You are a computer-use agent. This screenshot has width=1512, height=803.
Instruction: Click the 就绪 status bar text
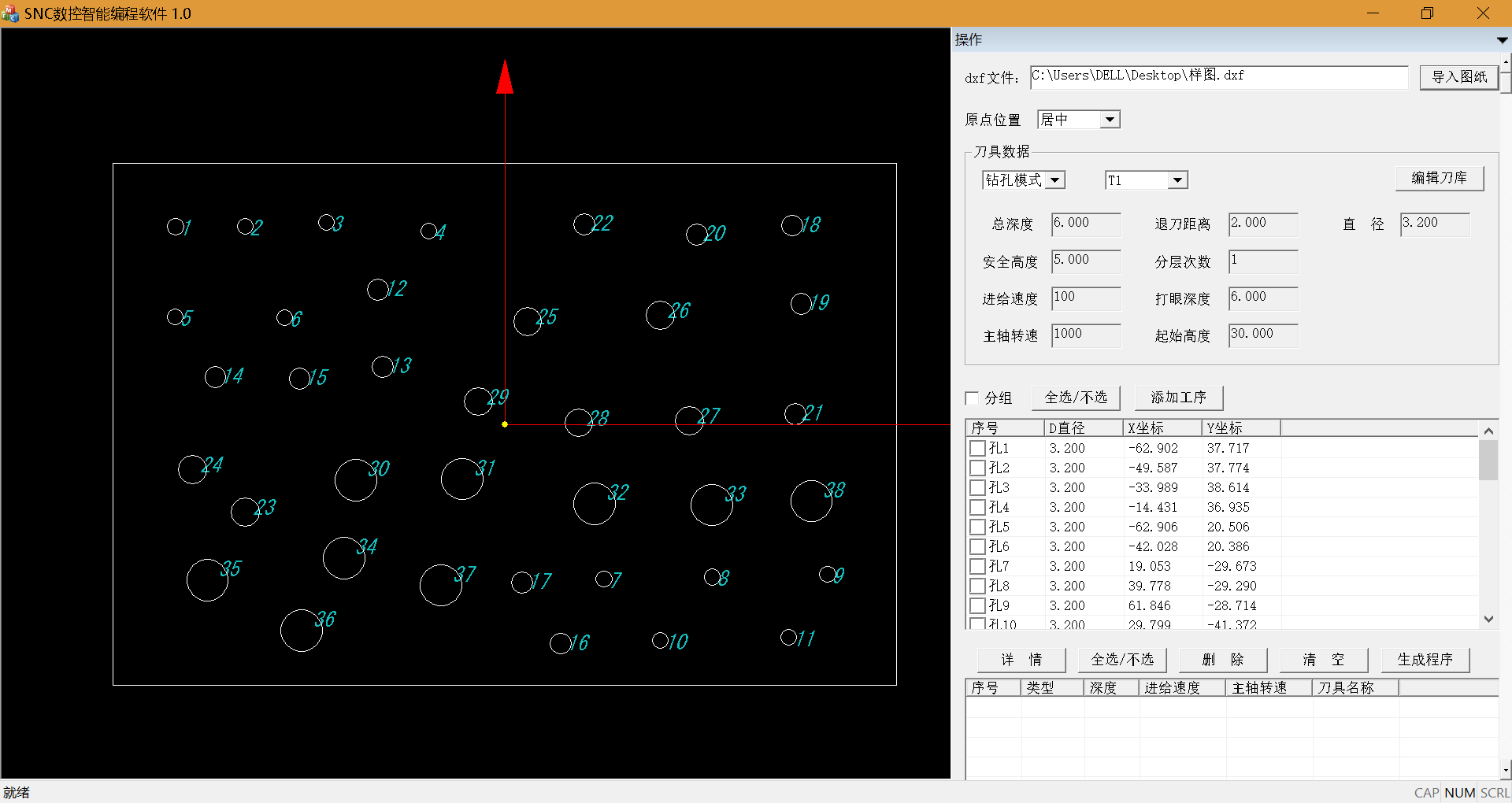(17, 792)
